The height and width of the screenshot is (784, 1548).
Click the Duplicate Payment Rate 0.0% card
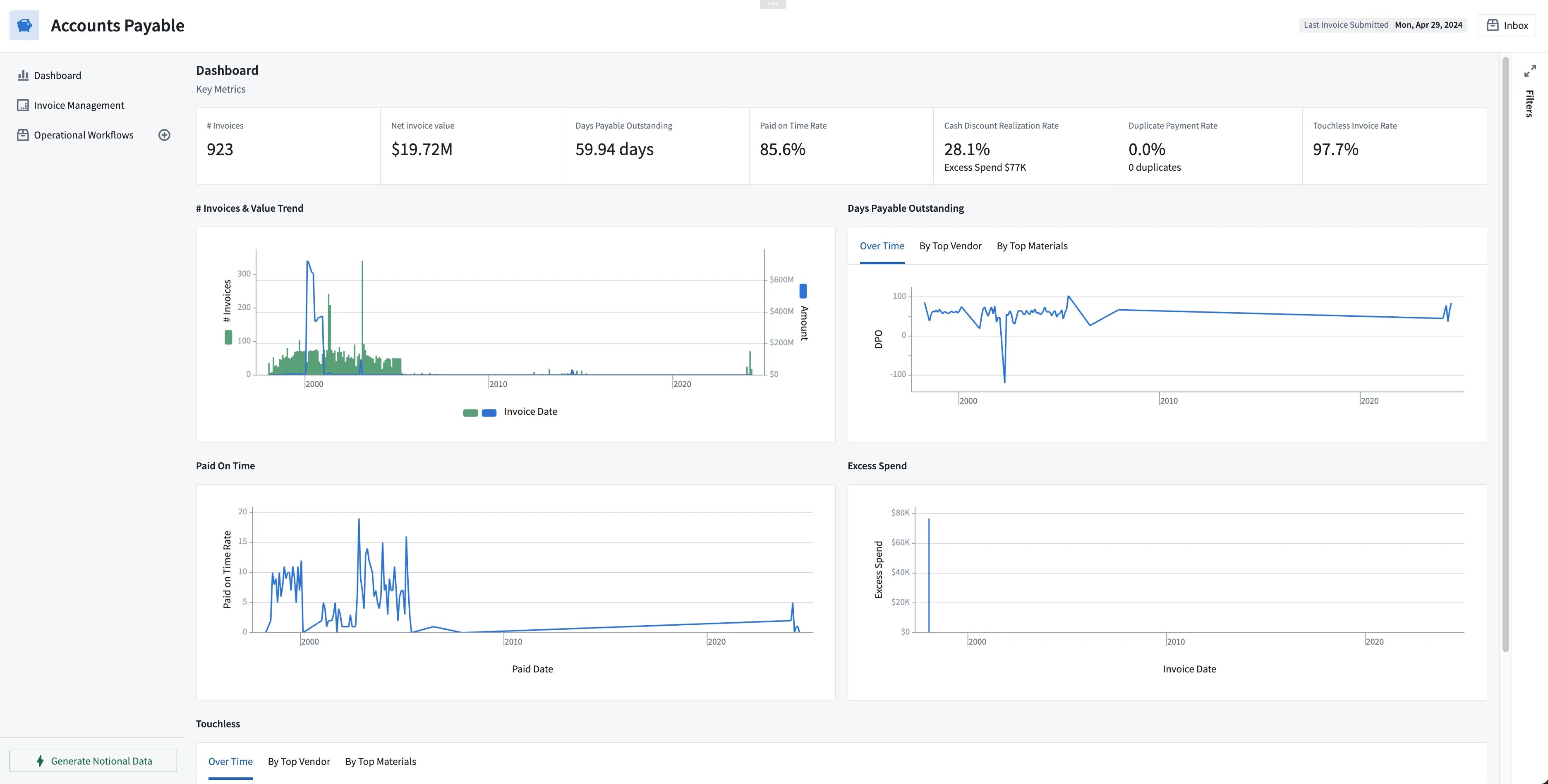(x=1210, y=146)
